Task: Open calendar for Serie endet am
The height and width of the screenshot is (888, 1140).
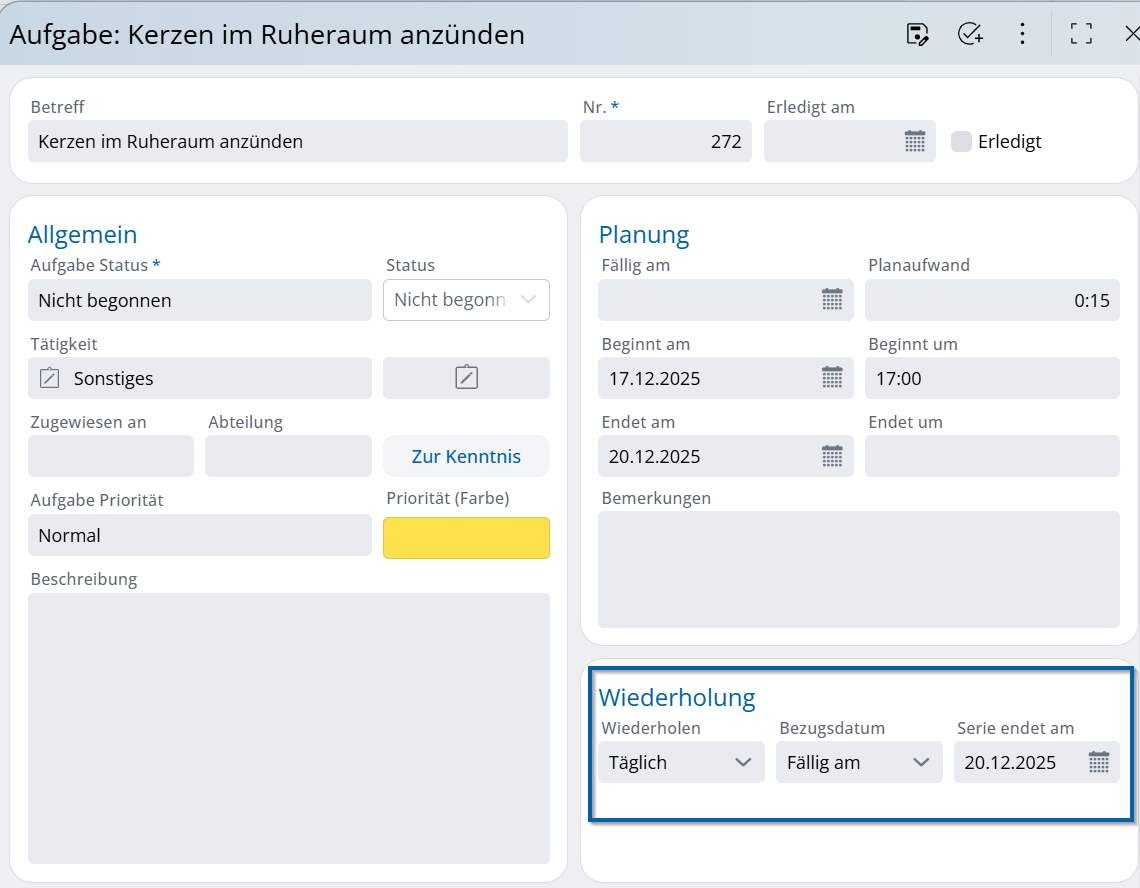Action: click(x=1098, y=762)
